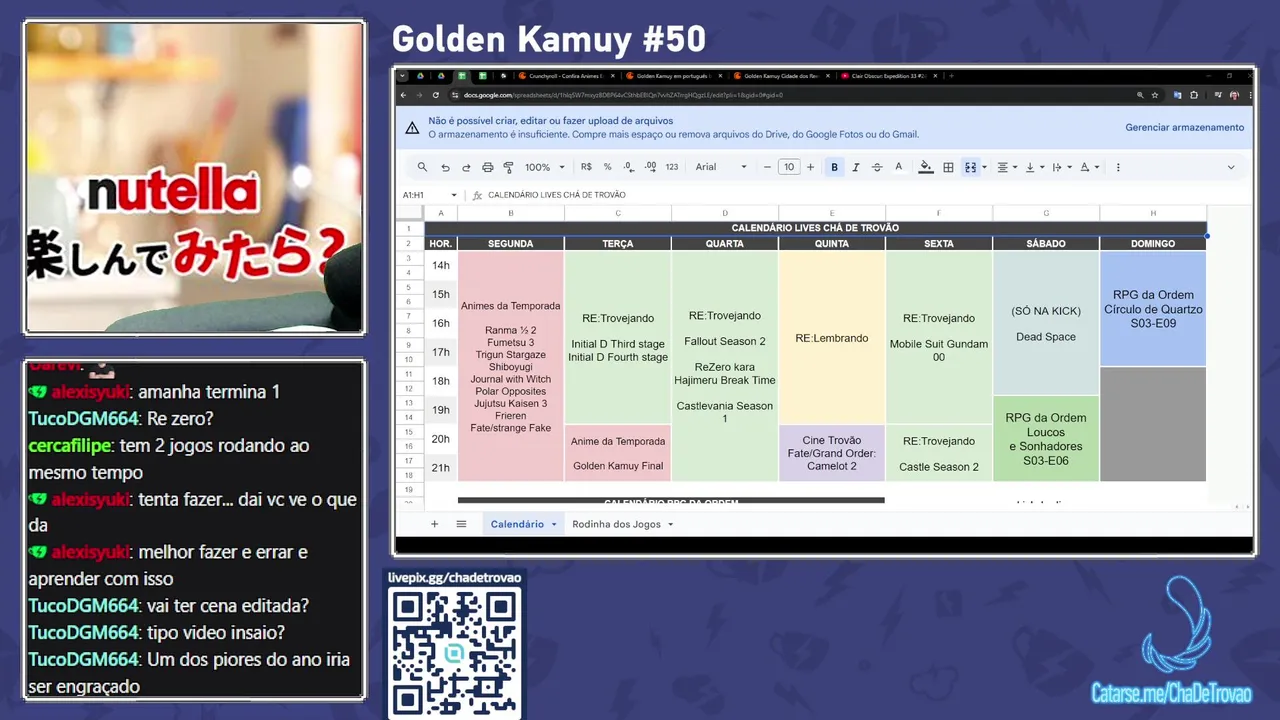Select RPG da Ordem Círculo de Quartzo cell
1280x720 pixels.
[1153, 309]
